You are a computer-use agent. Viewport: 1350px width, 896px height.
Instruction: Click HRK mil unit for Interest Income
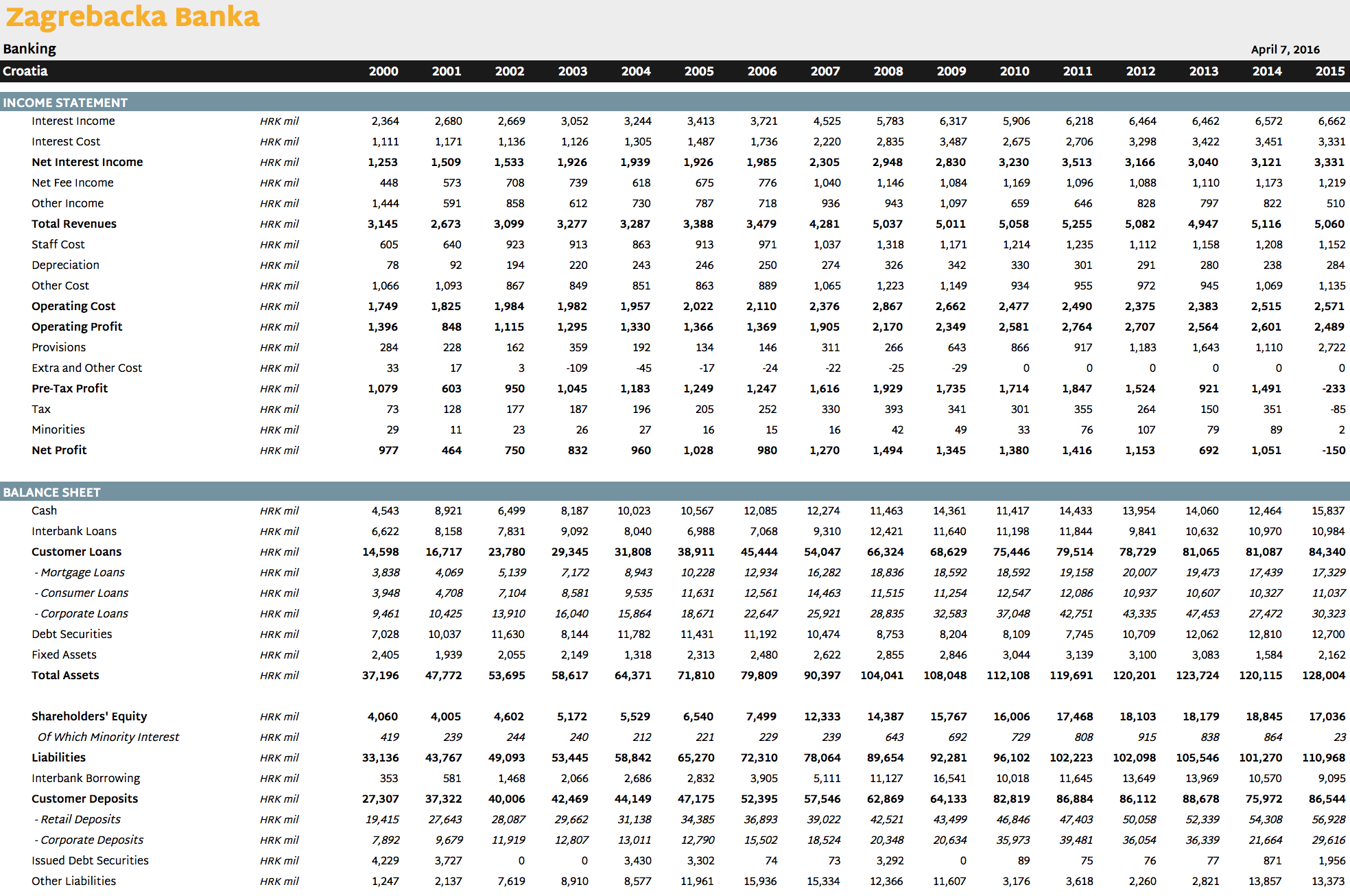pos(279,121)
